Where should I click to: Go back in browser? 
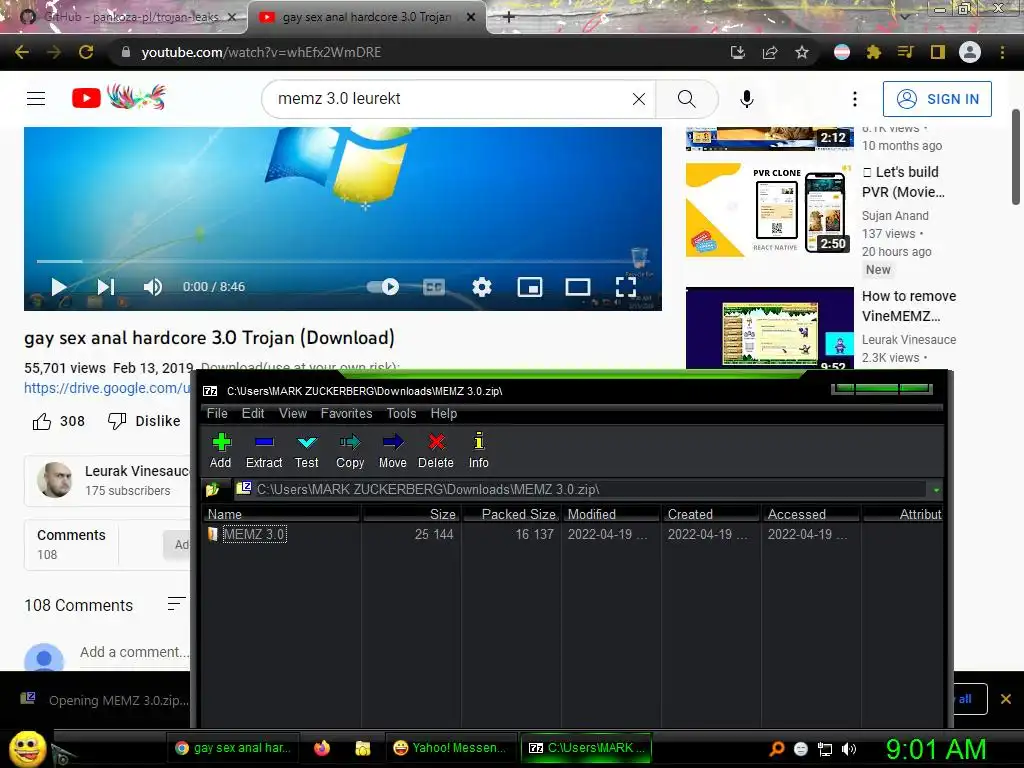pos(22,52)
